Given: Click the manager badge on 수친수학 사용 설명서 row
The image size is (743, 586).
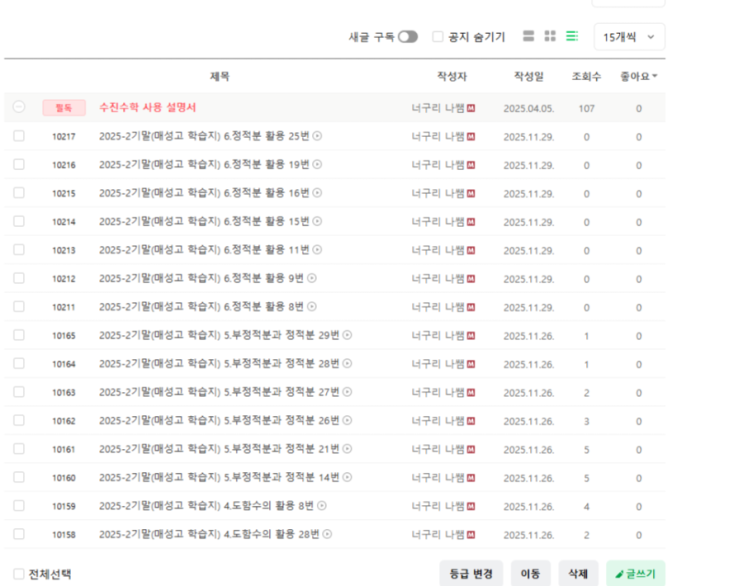Looking at the screenshot, I should [x=471, y=108].
